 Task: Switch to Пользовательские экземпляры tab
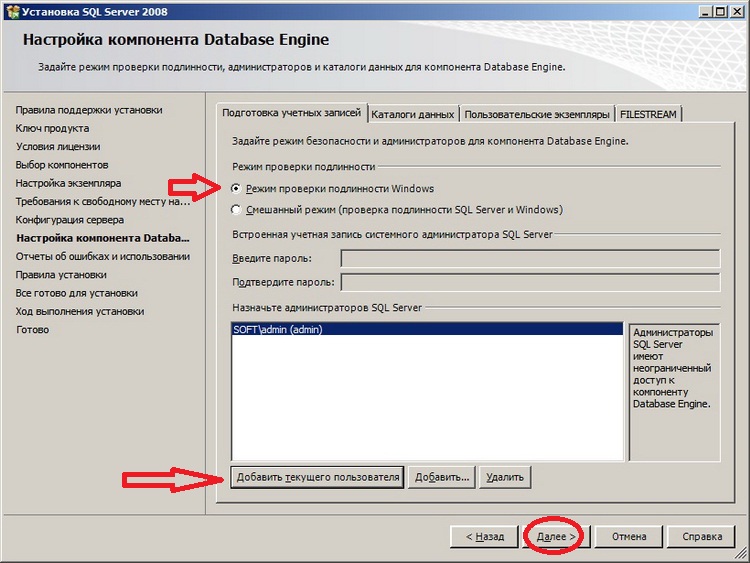pyautogui.click(x=537, y=114)
